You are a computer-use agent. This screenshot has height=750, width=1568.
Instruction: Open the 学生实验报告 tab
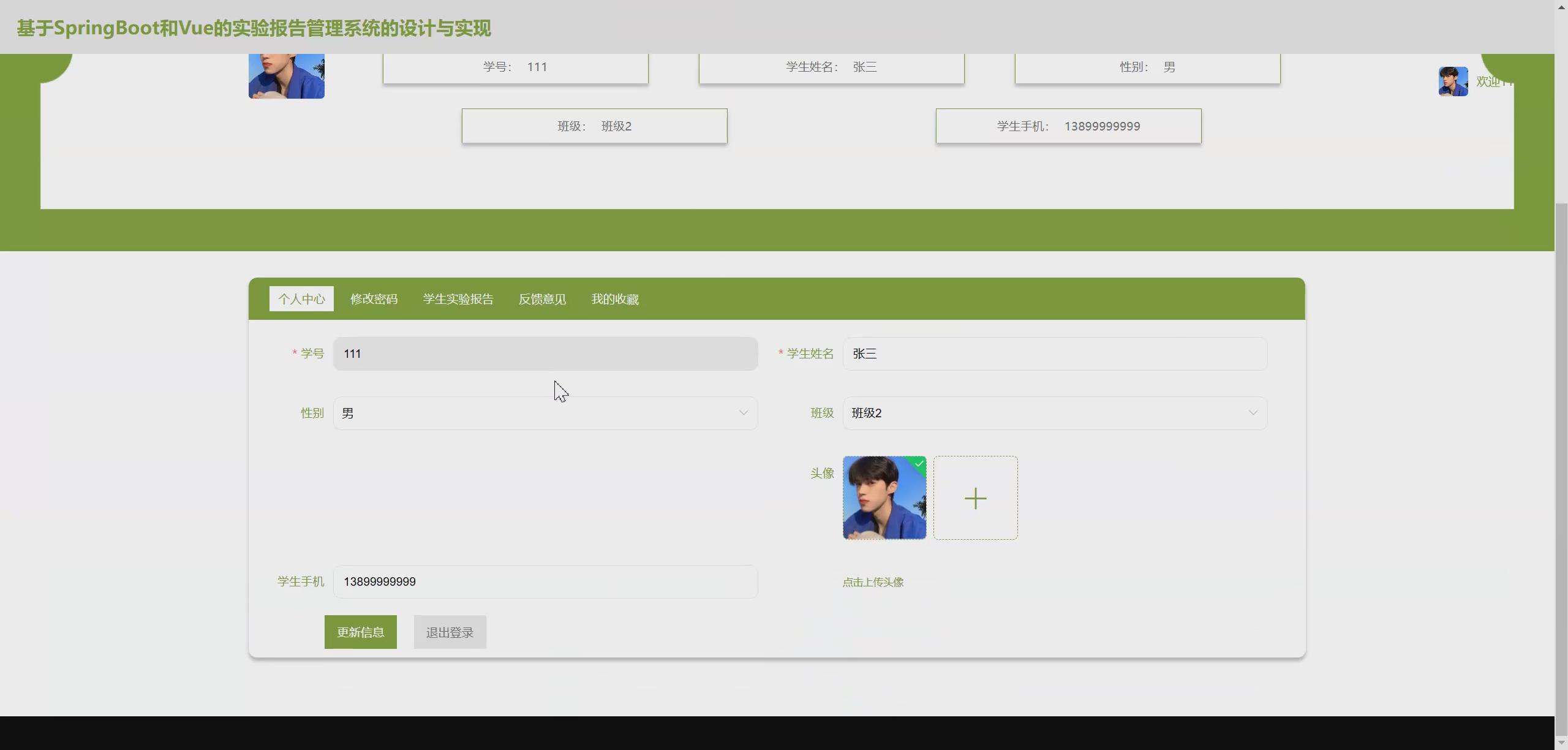pyautogui.click(x=458, y=298)
